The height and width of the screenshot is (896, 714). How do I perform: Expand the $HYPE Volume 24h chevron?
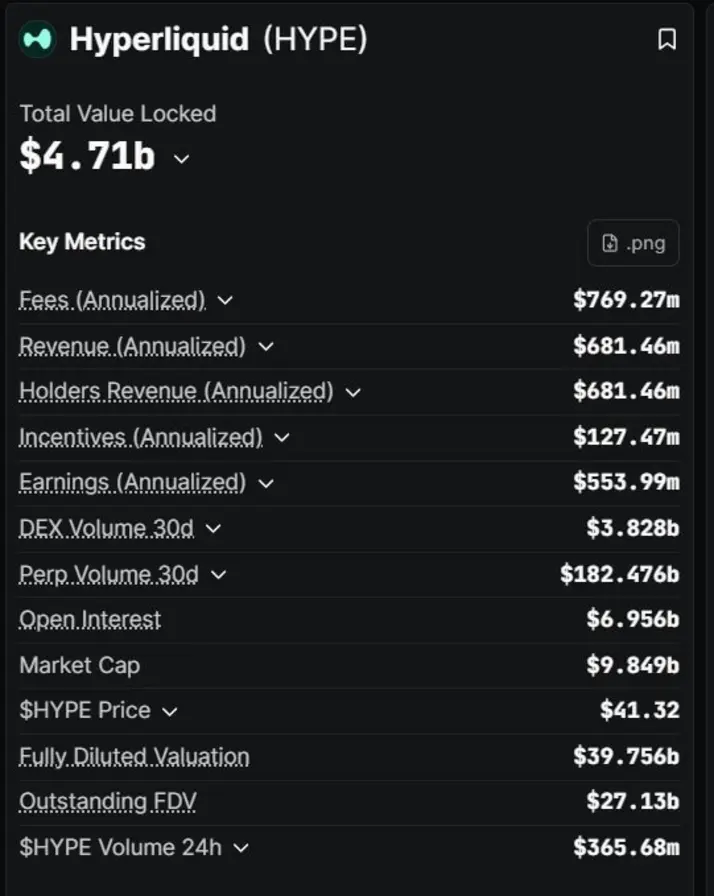click(241, 848)
